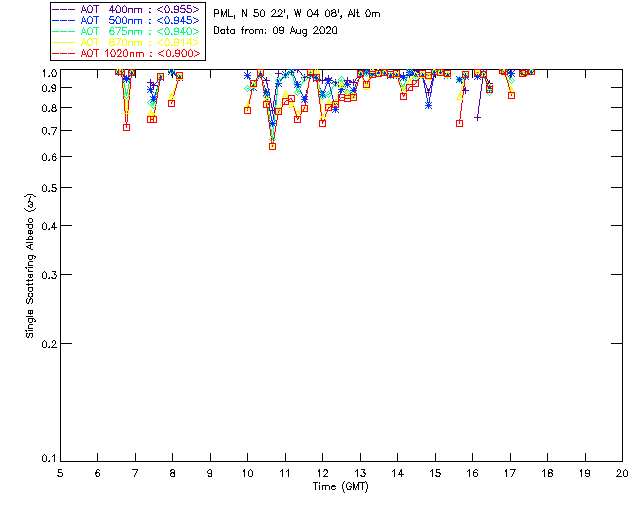Click the y-axis tick label 0.2

(49, 344)
